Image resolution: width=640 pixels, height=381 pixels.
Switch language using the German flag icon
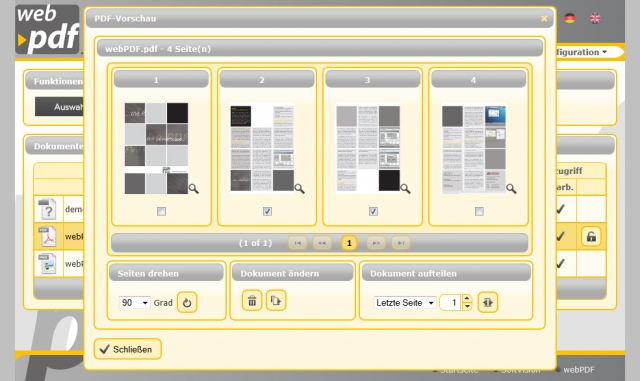coord(570,18)
